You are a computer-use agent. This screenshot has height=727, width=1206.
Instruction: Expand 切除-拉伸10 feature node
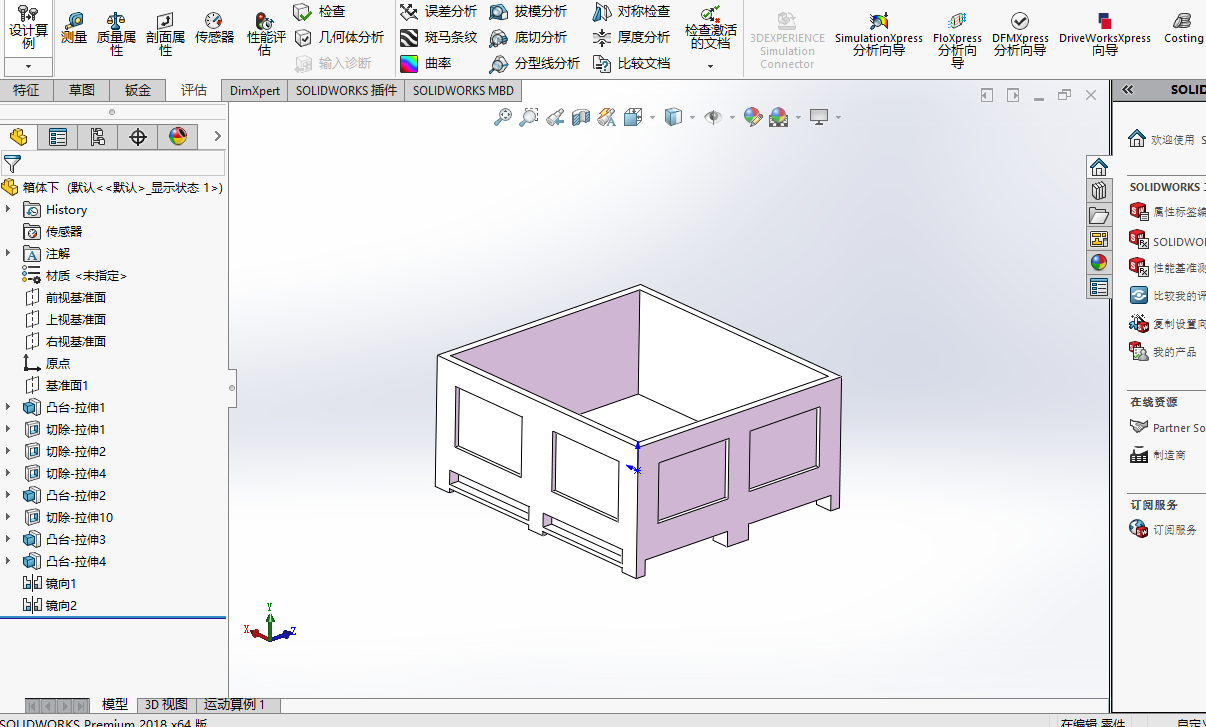pos(9,517)
